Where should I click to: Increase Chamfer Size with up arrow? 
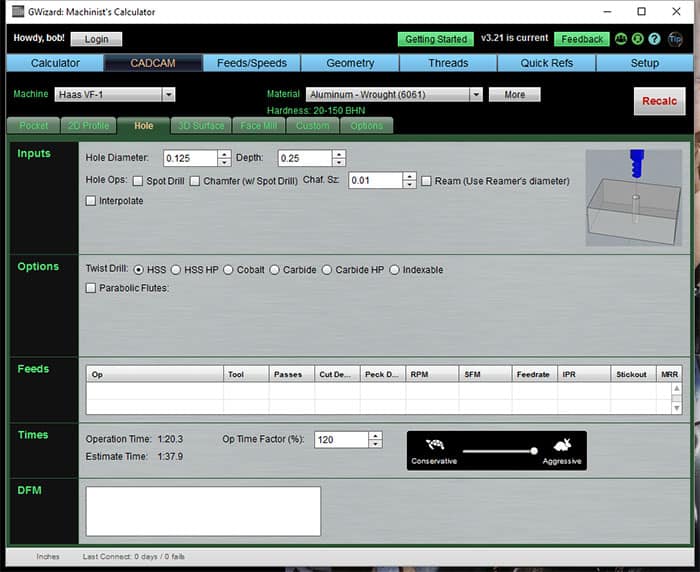409,176
